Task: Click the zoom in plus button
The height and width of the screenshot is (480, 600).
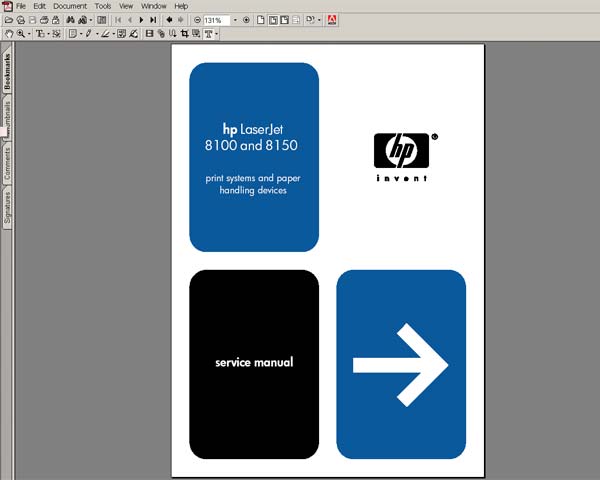Action: [x=246, y=20]
